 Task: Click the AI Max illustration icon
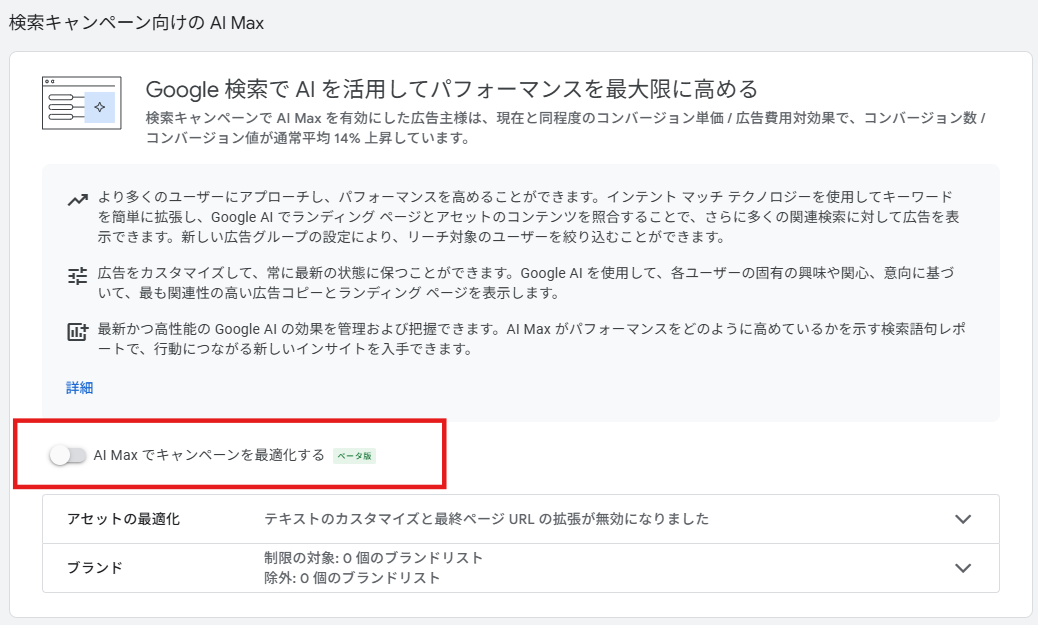tap(81, 103)
